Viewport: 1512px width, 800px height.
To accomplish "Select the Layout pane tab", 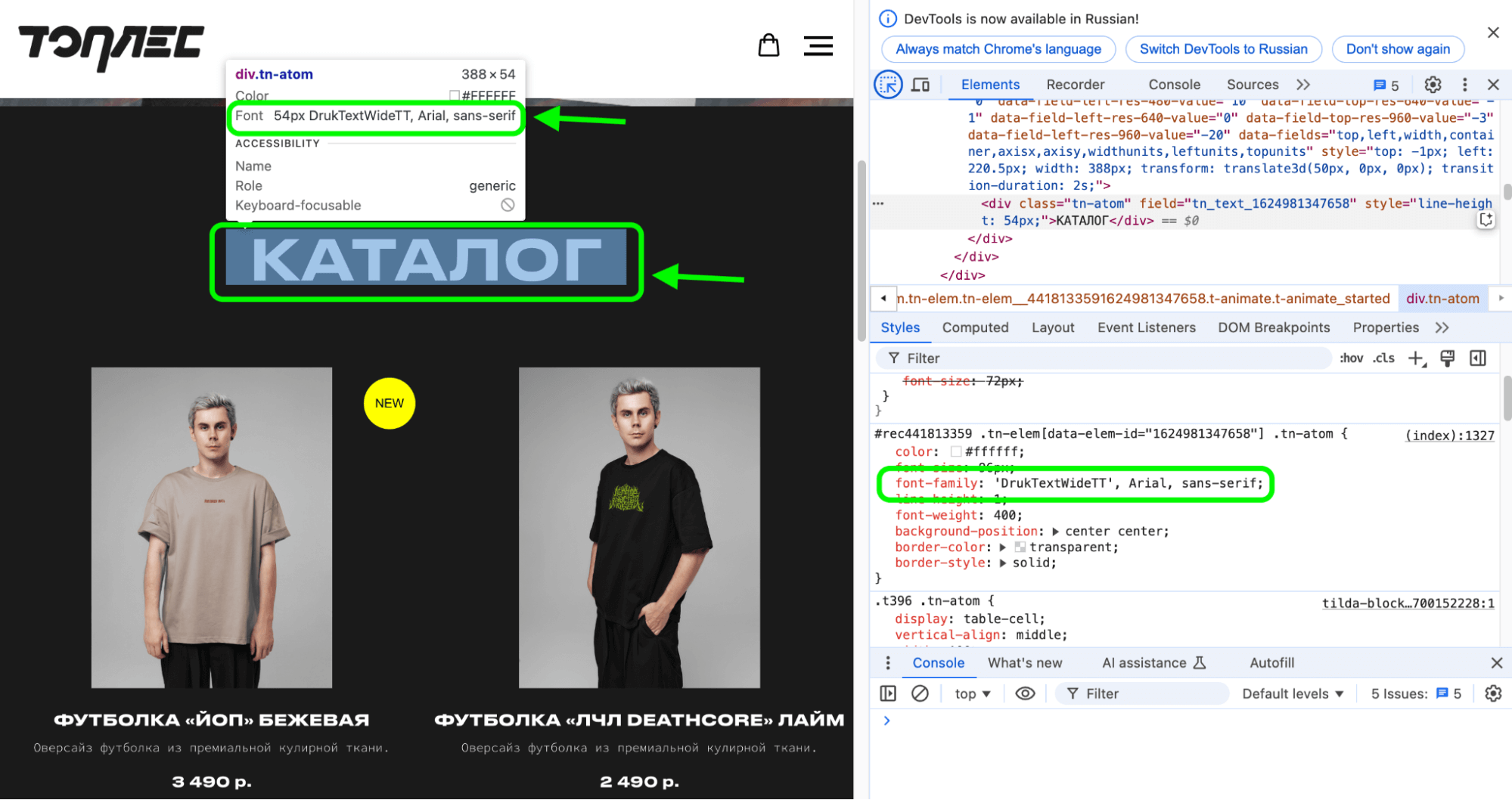I will click(1053, 327).
